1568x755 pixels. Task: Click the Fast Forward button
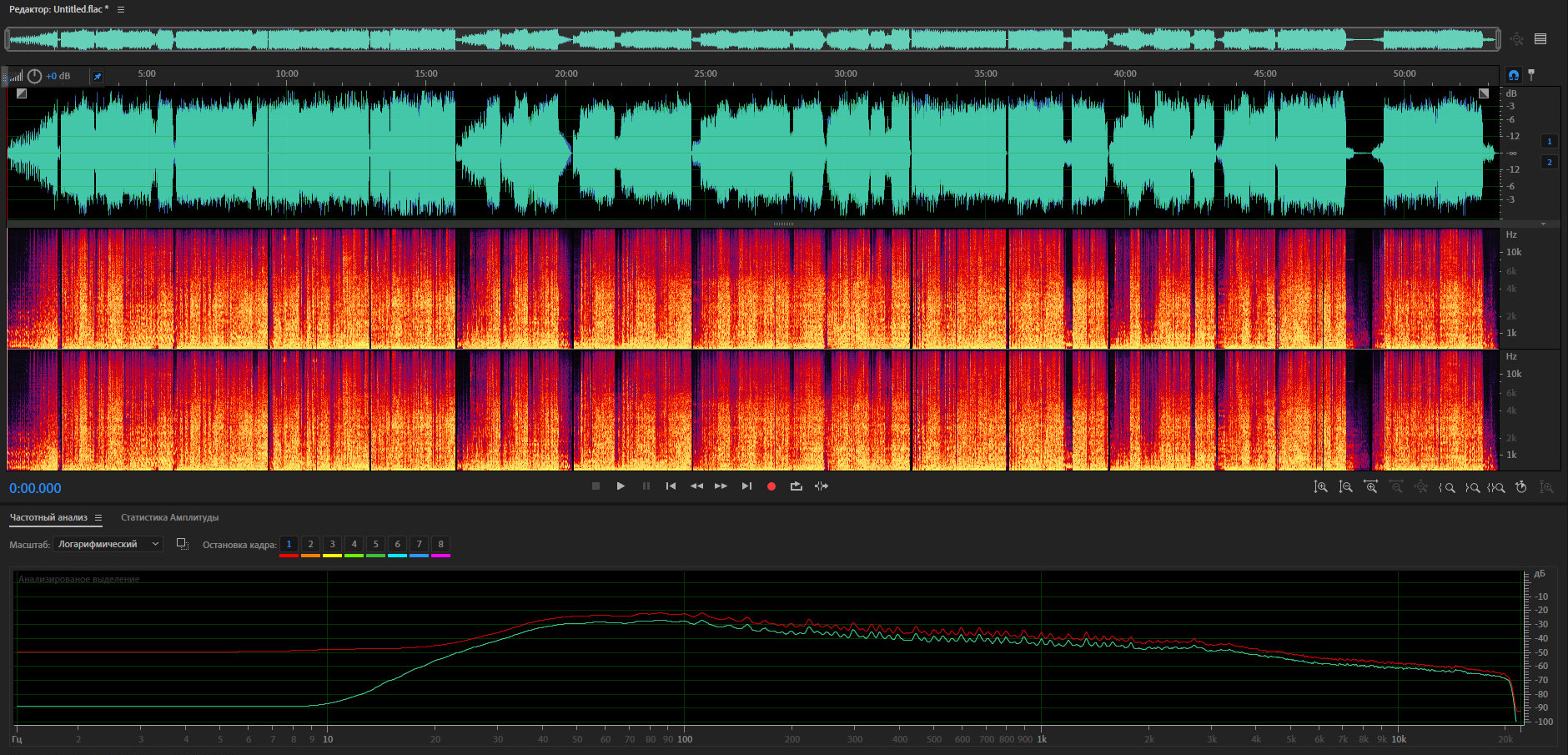pos(721,486)
